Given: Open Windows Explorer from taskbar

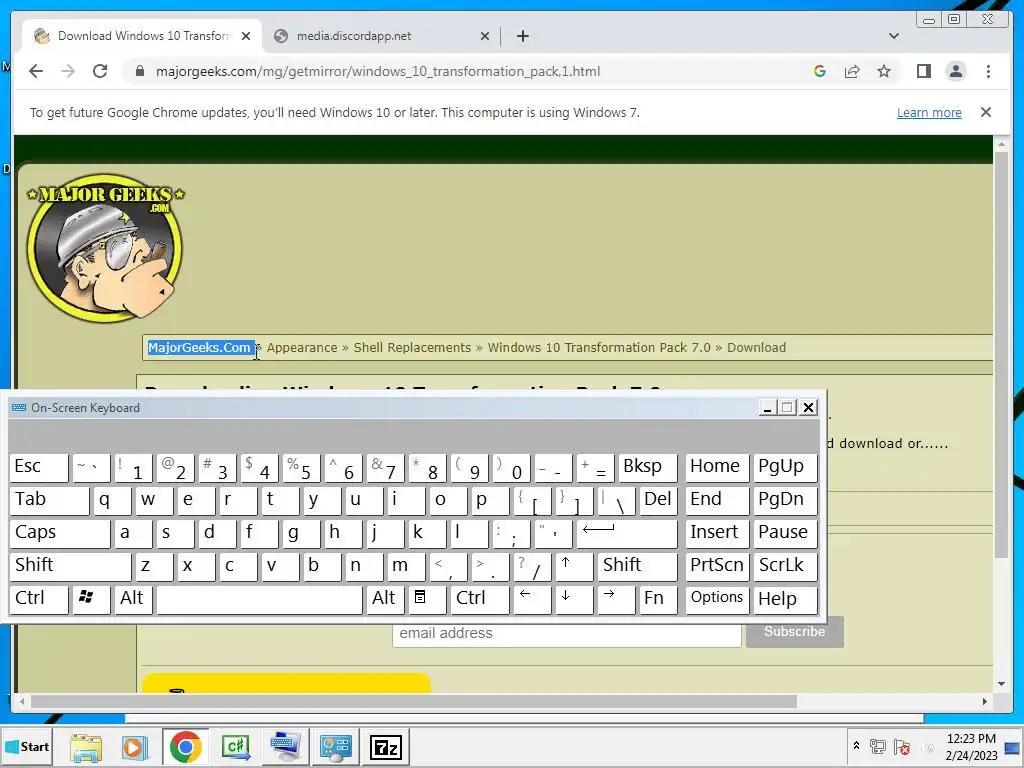Looking at the screenshot, I should 86,747.
